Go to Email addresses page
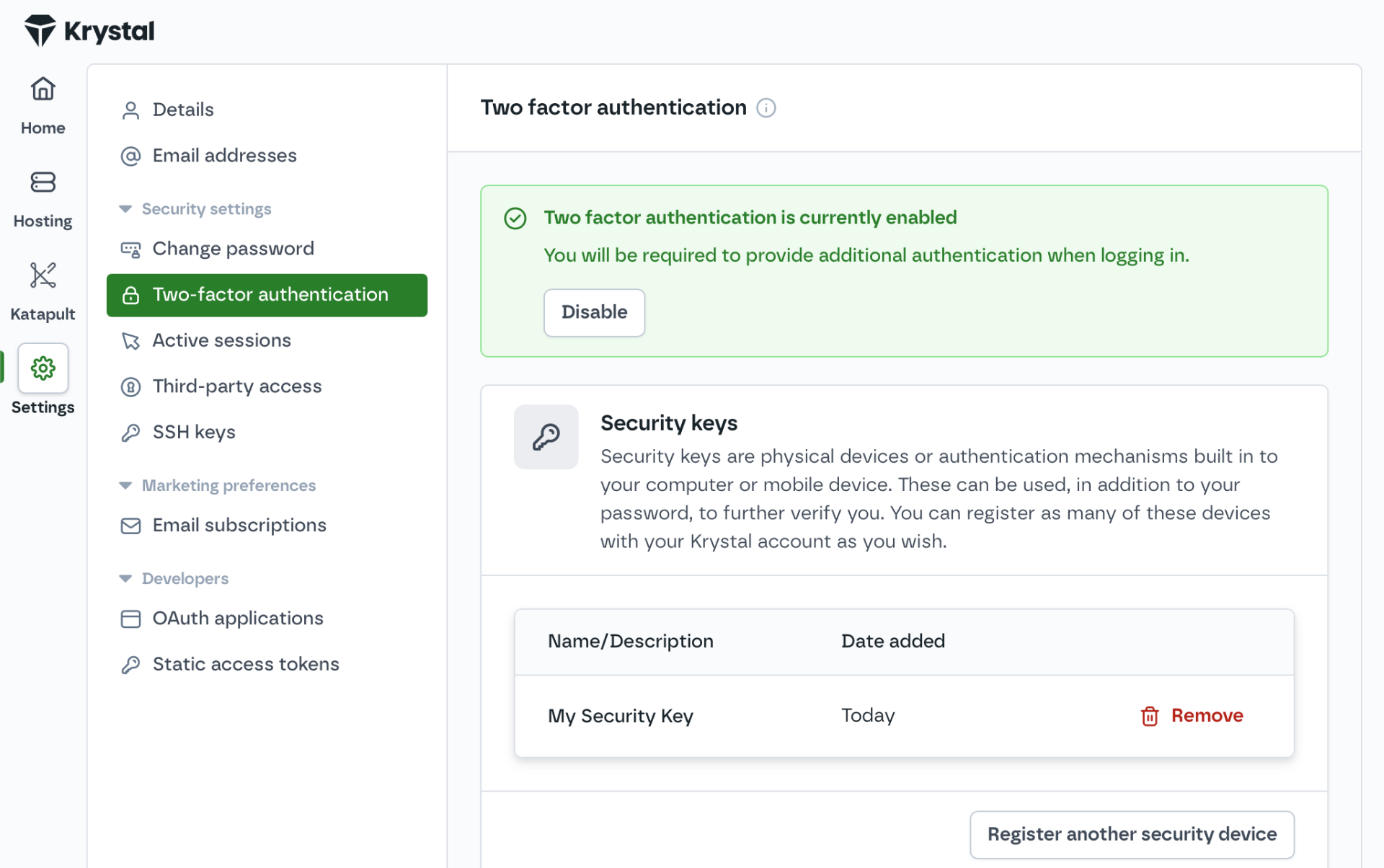 tap(224, 156)
